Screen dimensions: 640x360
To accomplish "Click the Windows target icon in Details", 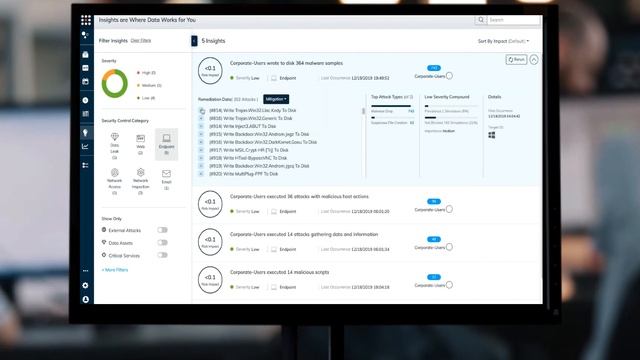I will pos(492,135).
